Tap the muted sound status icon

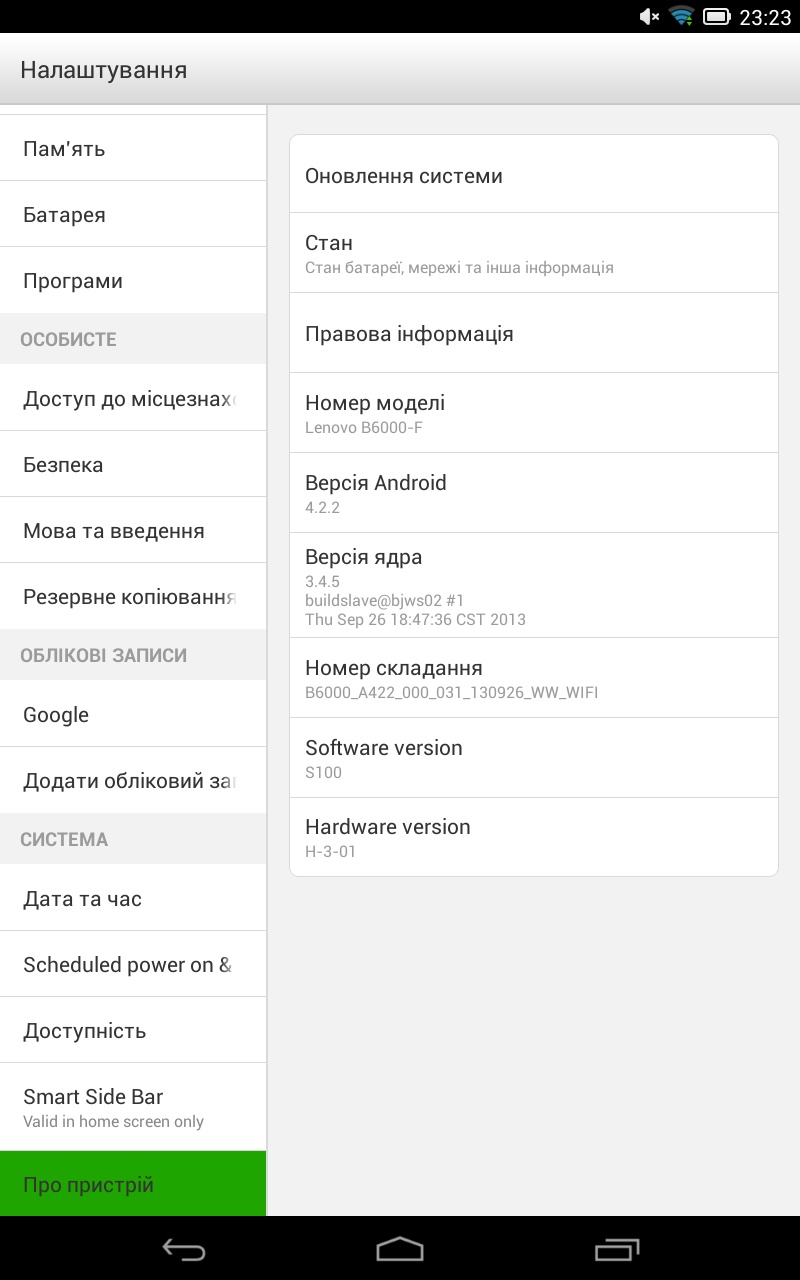649,16
